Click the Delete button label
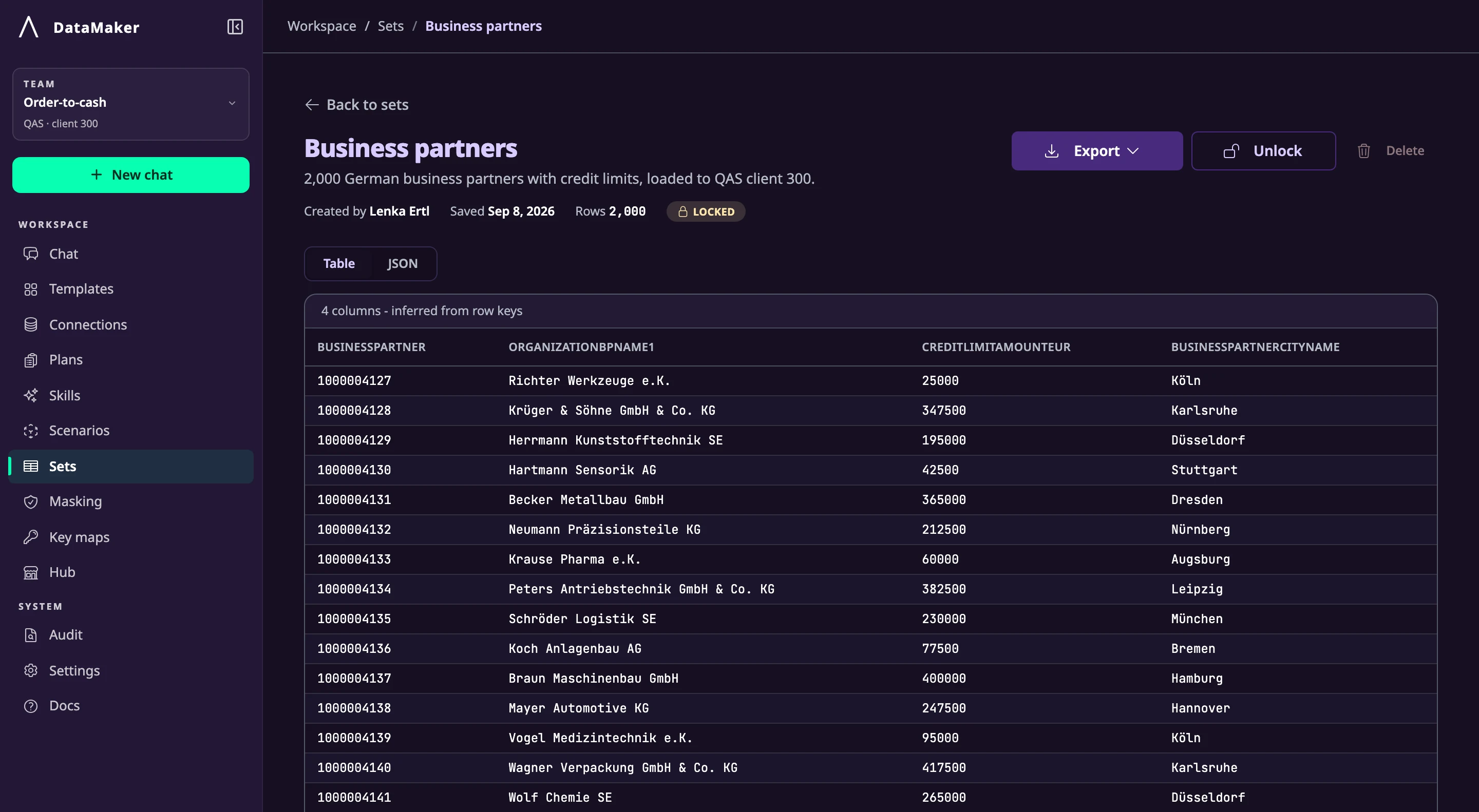 pos(1405,151)
